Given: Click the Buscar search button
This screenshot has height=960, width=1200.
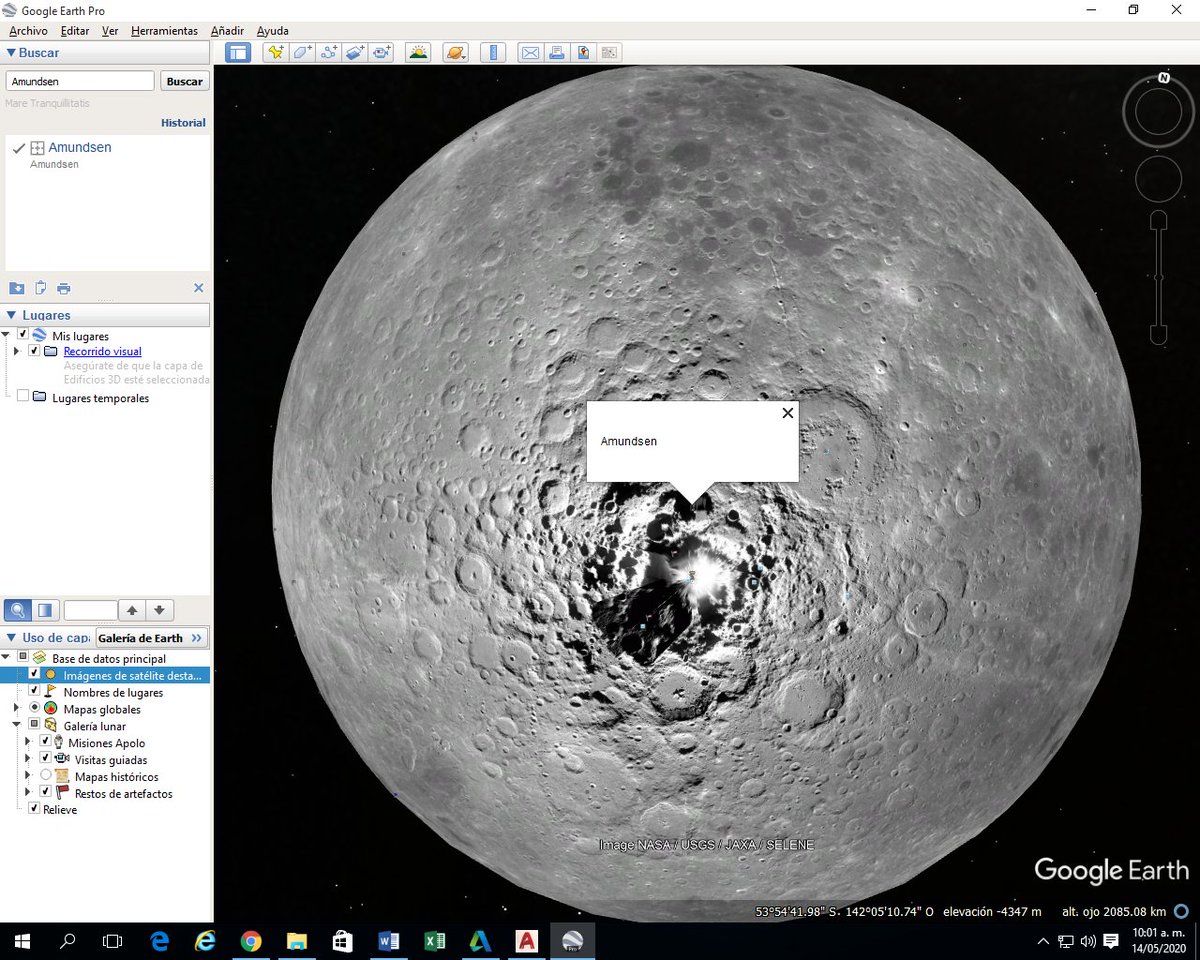Looking at the screenshot, I should pos(184,81).
